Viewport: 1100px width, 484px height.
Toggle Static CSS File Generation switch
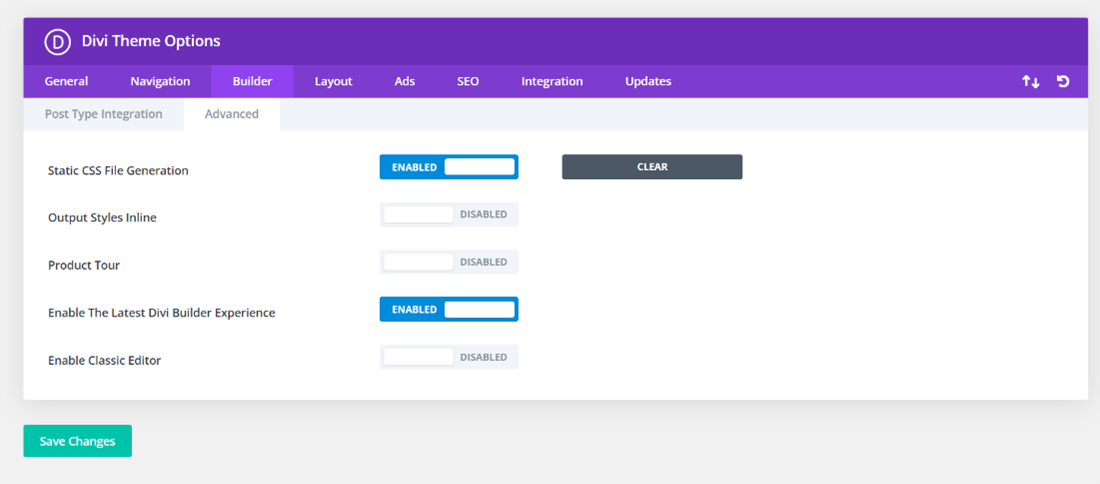click(x=449, y=167)
